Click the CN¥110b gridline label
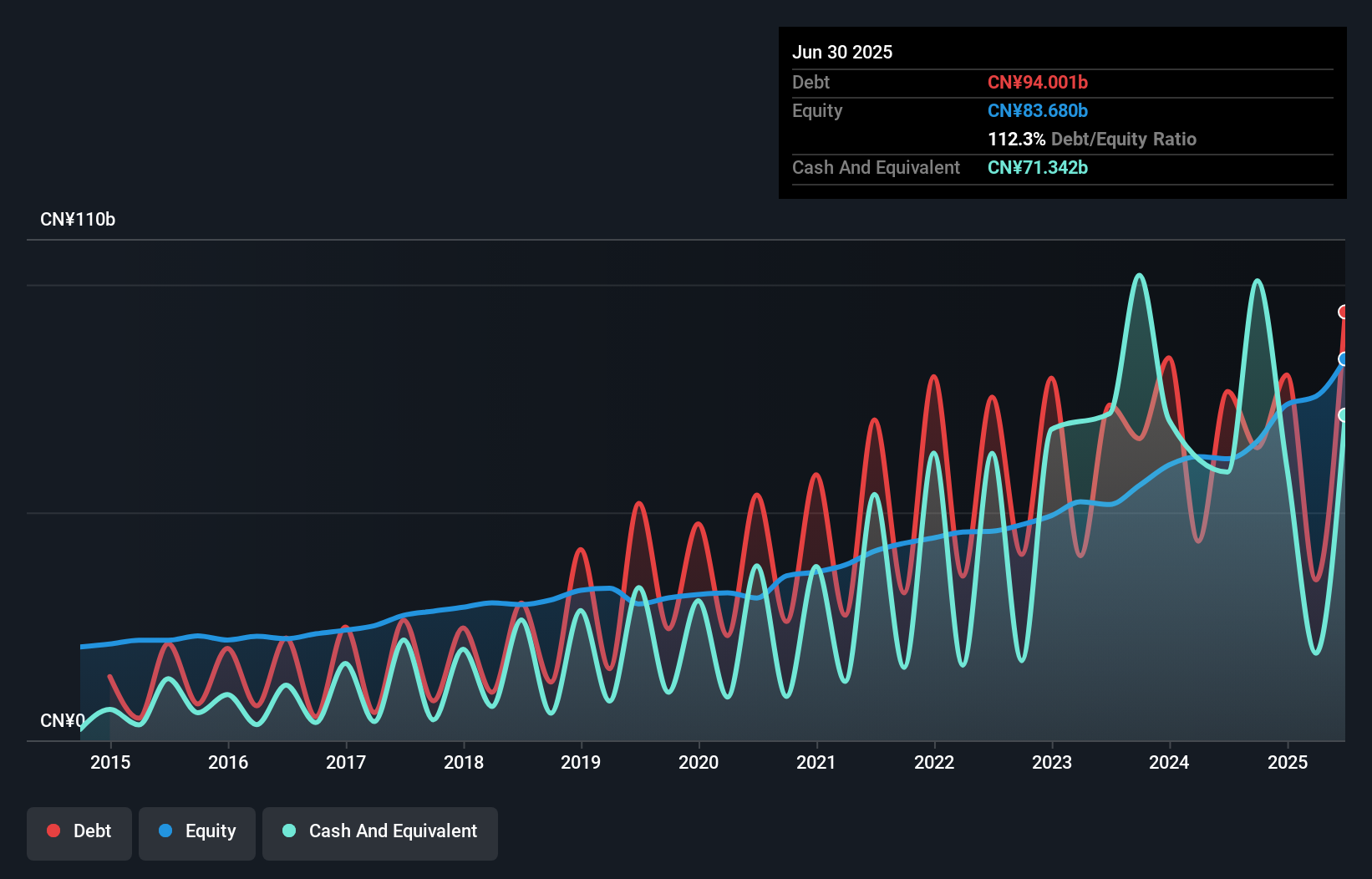Viewport: 1372px width, 879px height. [79, 219]
